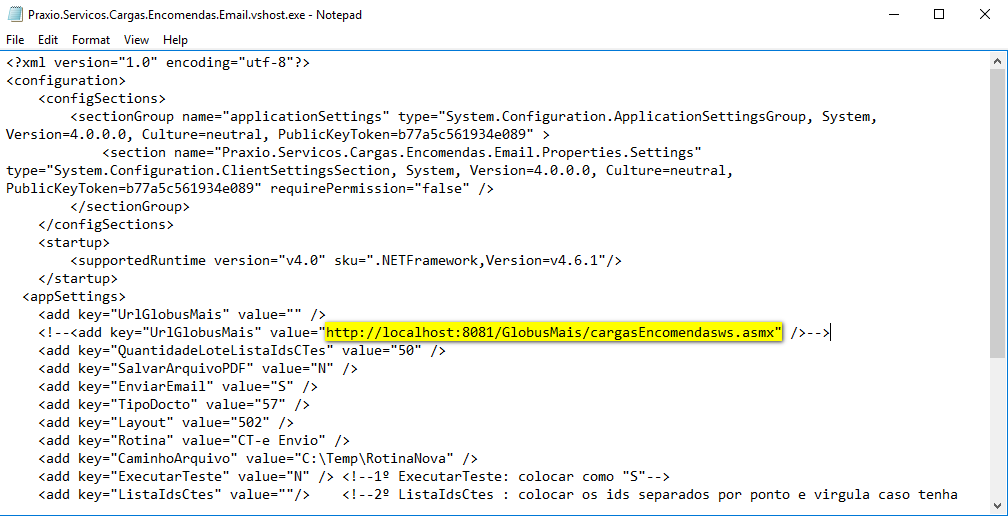Click the ExecutarTeste value="N" key
Image resolution: width=1008 pixels, height=516 pixels.
tap(186, 477)
